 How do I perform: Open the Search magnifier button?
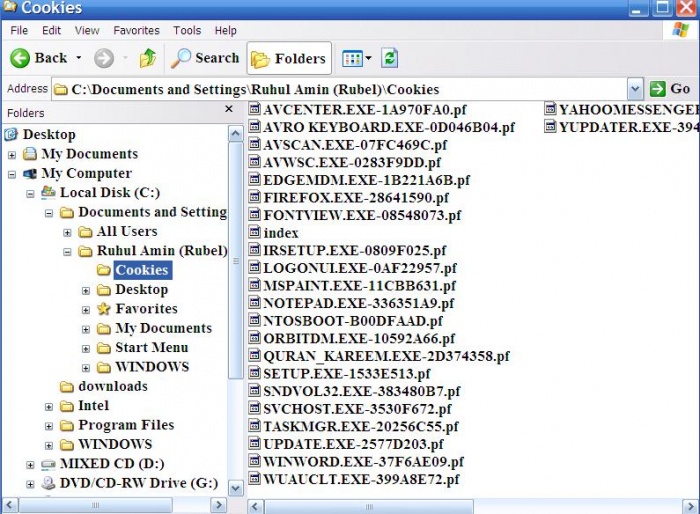[x=206, y=58]
